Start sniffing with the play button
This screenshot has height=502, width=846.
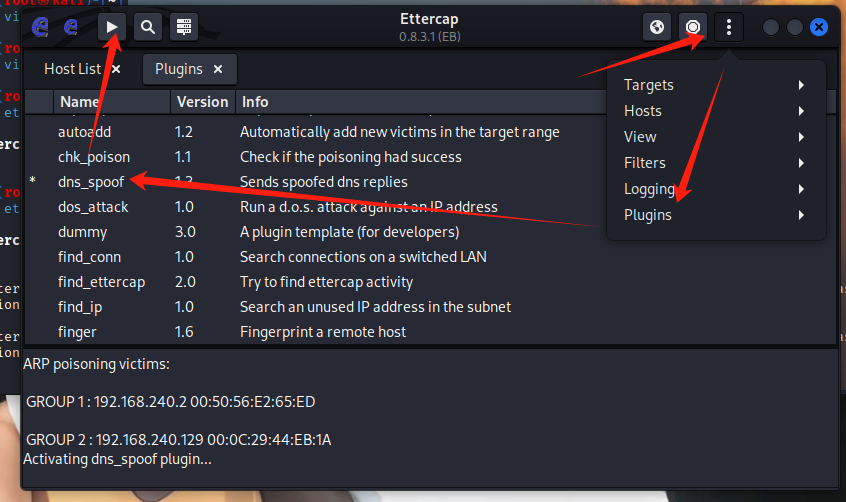pyautogui.click(x=113, y=27)
